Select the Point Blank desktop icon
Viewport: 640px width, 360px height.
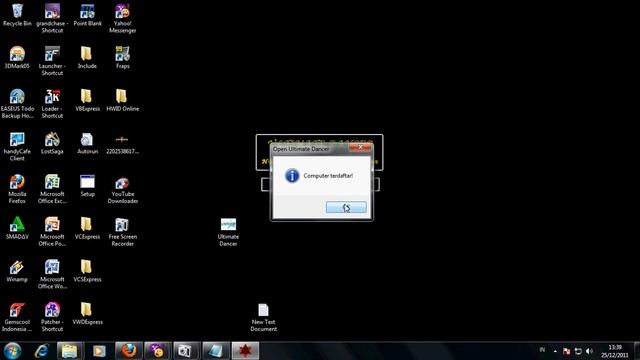[x=87, y=15]
